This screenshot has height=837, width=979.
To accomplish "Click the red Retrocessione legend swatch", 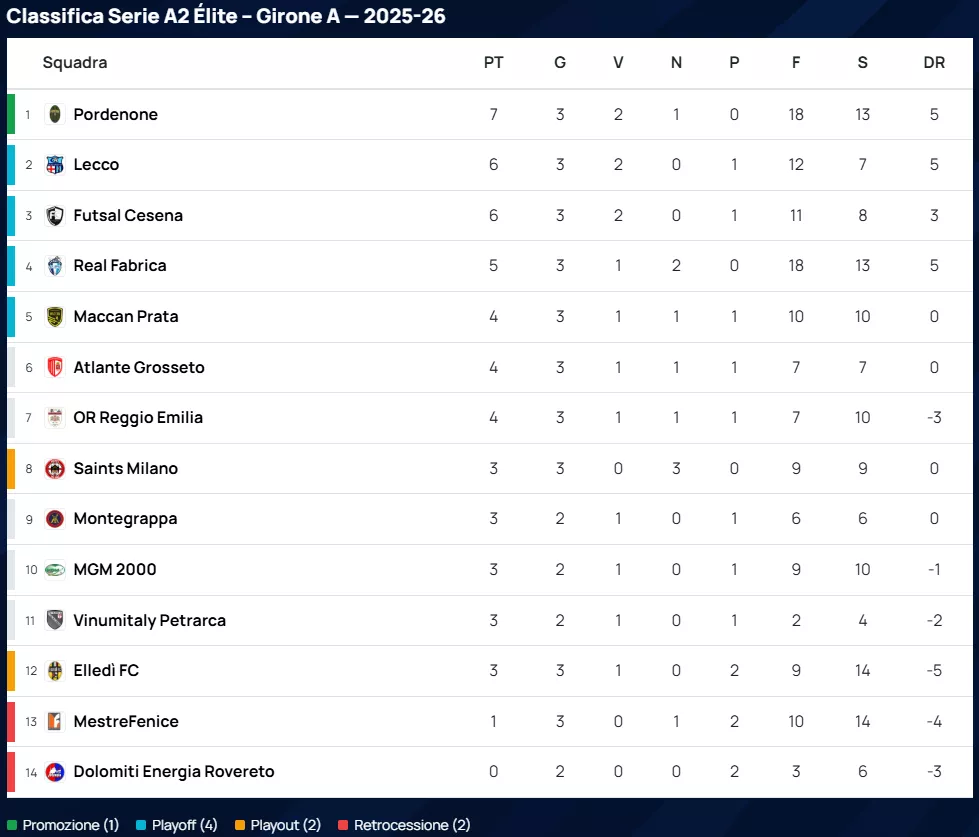I will tap(343, 826).
